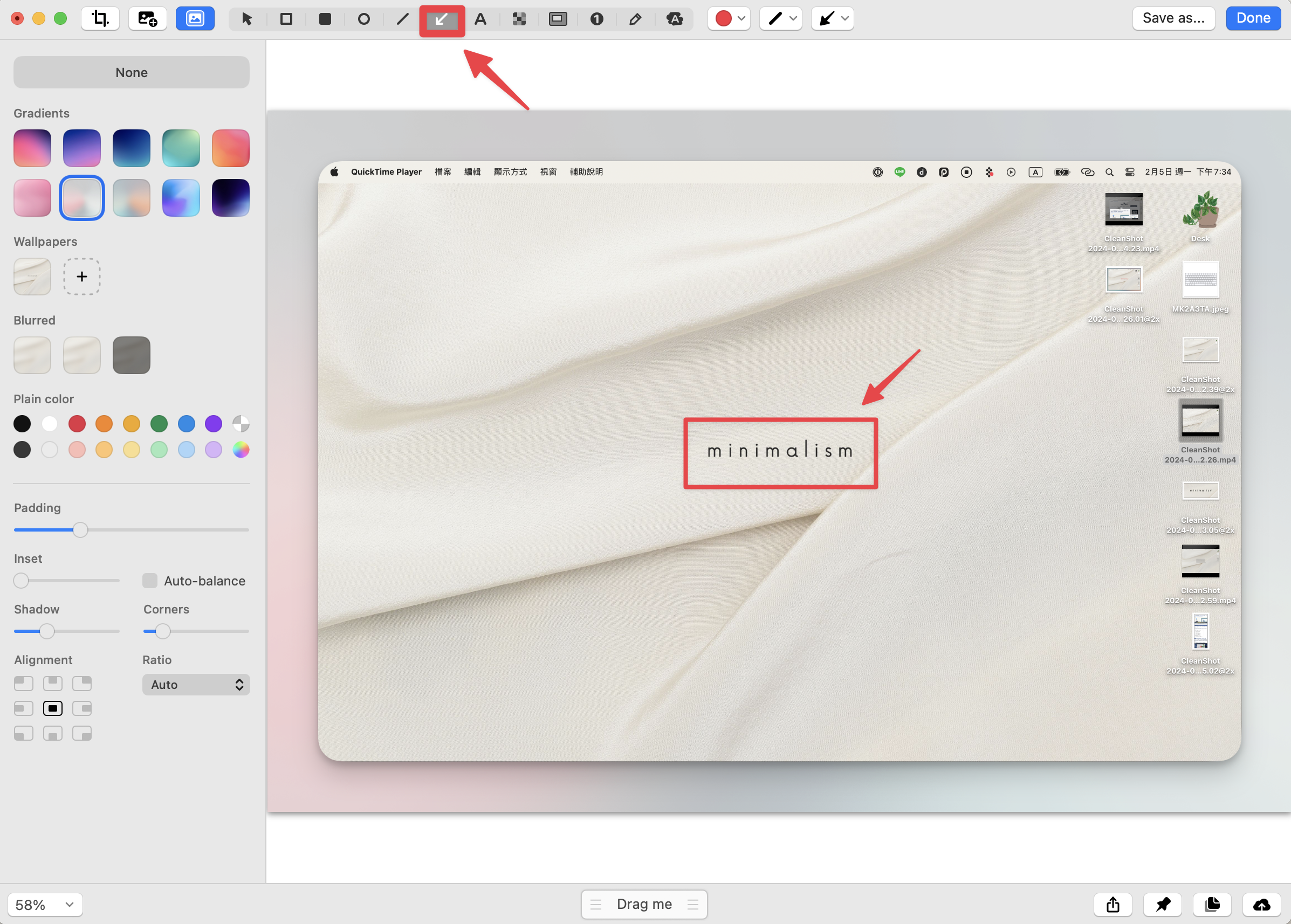Click the LINE menu bar icon
The height and width of the screenshot is (924, 1291).
click(x=899, y=172)
